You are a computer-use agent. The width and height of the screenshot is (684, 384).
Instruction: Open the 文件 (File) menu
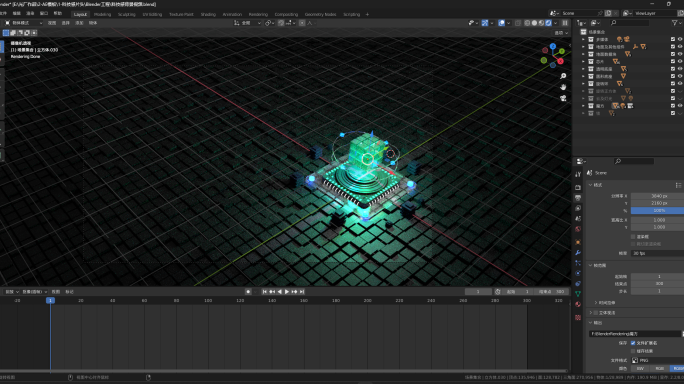[3, 14]
